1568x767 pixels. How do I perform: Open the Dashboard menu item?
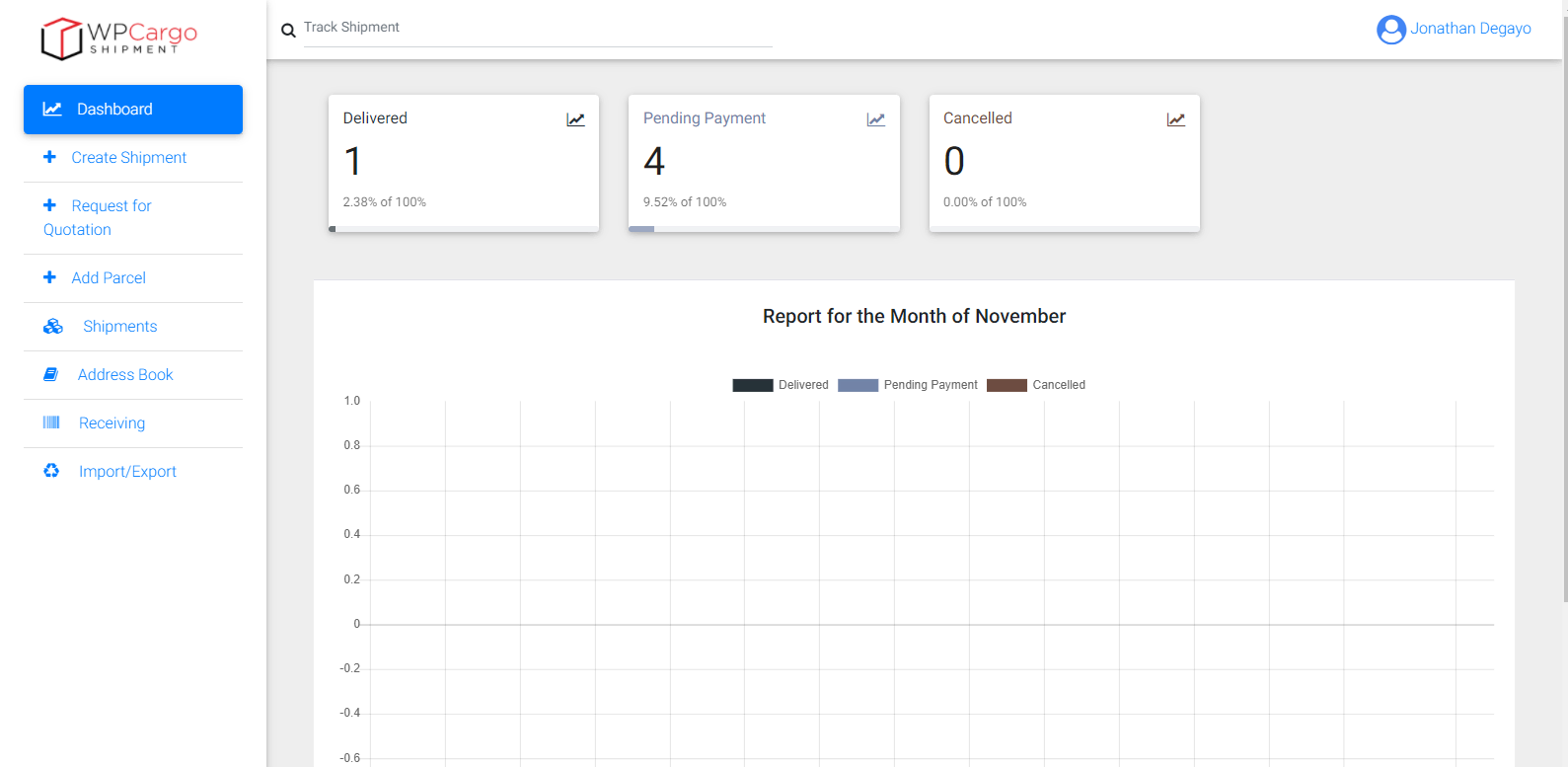(x=133, y=110)
